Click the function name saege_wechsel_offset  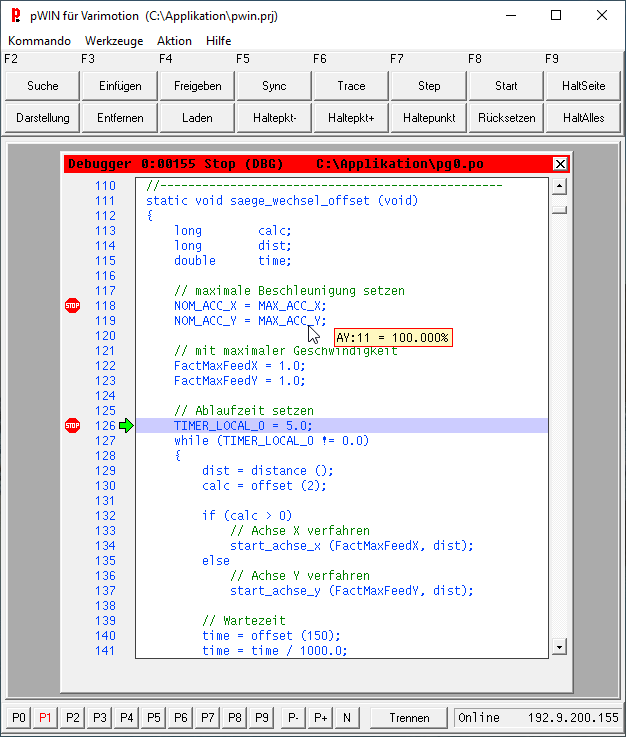(299, 201)
